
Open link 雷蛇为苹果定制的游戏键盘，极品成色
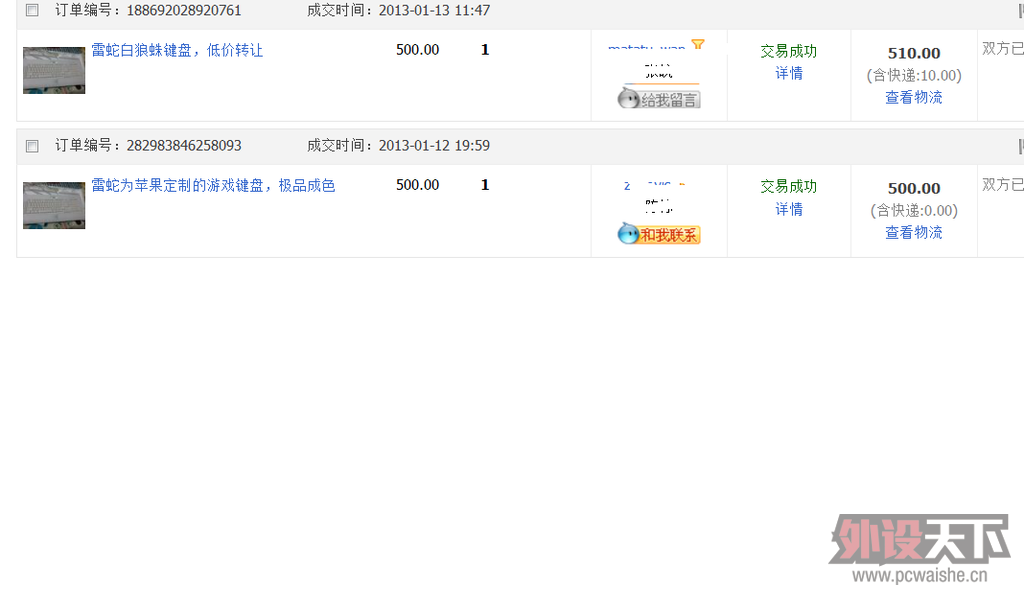(x=213, y=185)
